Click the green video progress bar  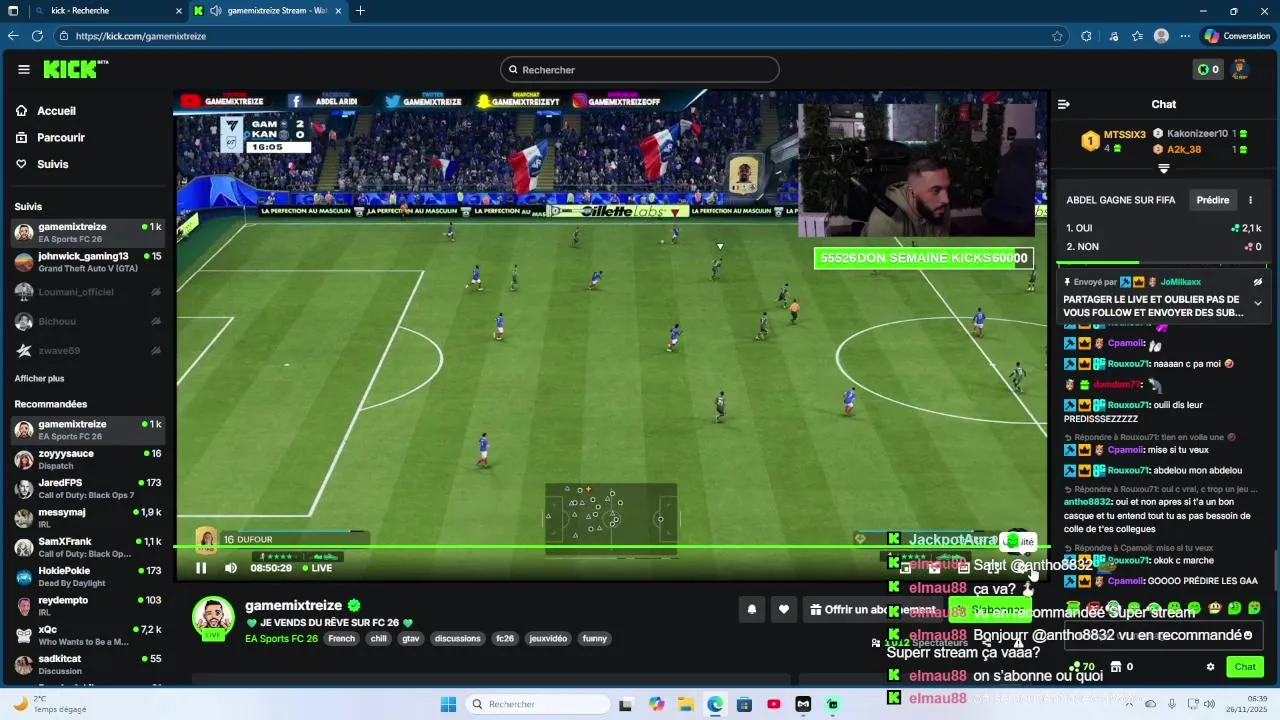click(x=610, y=547)
